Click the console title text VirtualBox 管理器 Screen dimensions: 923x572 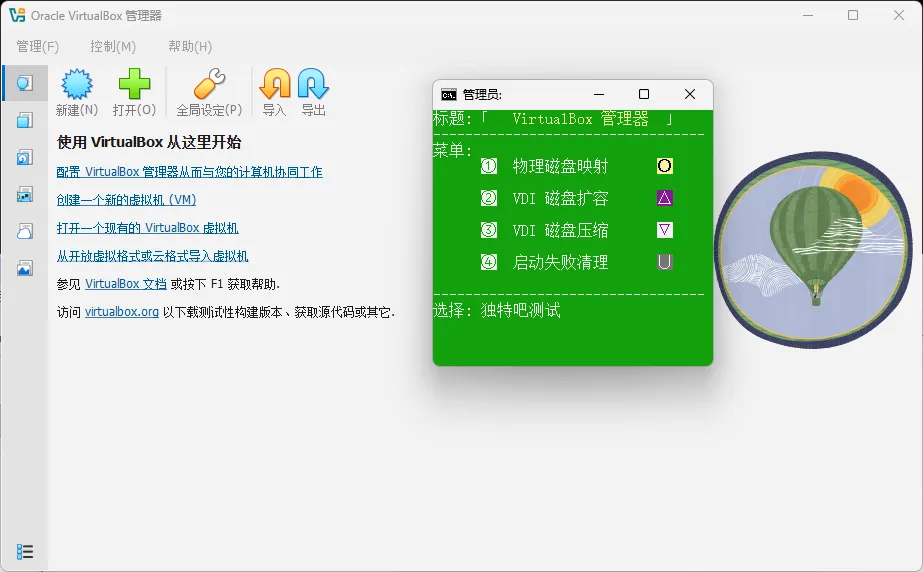click(x=580, y=119)
